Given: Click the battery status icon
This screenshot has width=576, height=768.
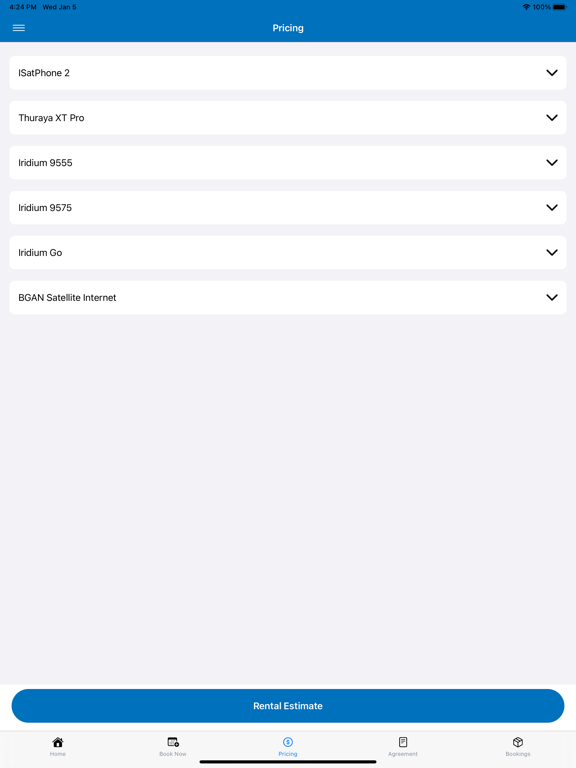Looking at the screenshot, I should (559, 7).
